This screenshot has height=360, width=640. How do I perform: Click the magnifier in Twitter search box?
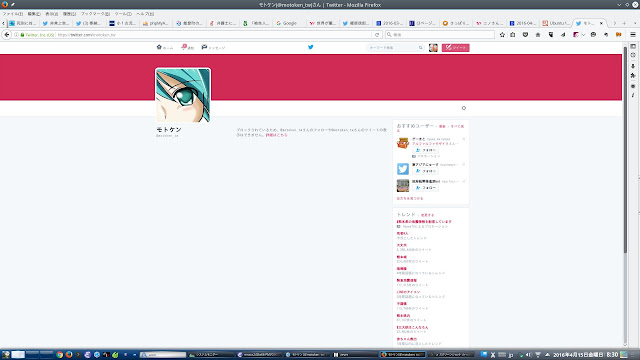(x=420, y=48)
